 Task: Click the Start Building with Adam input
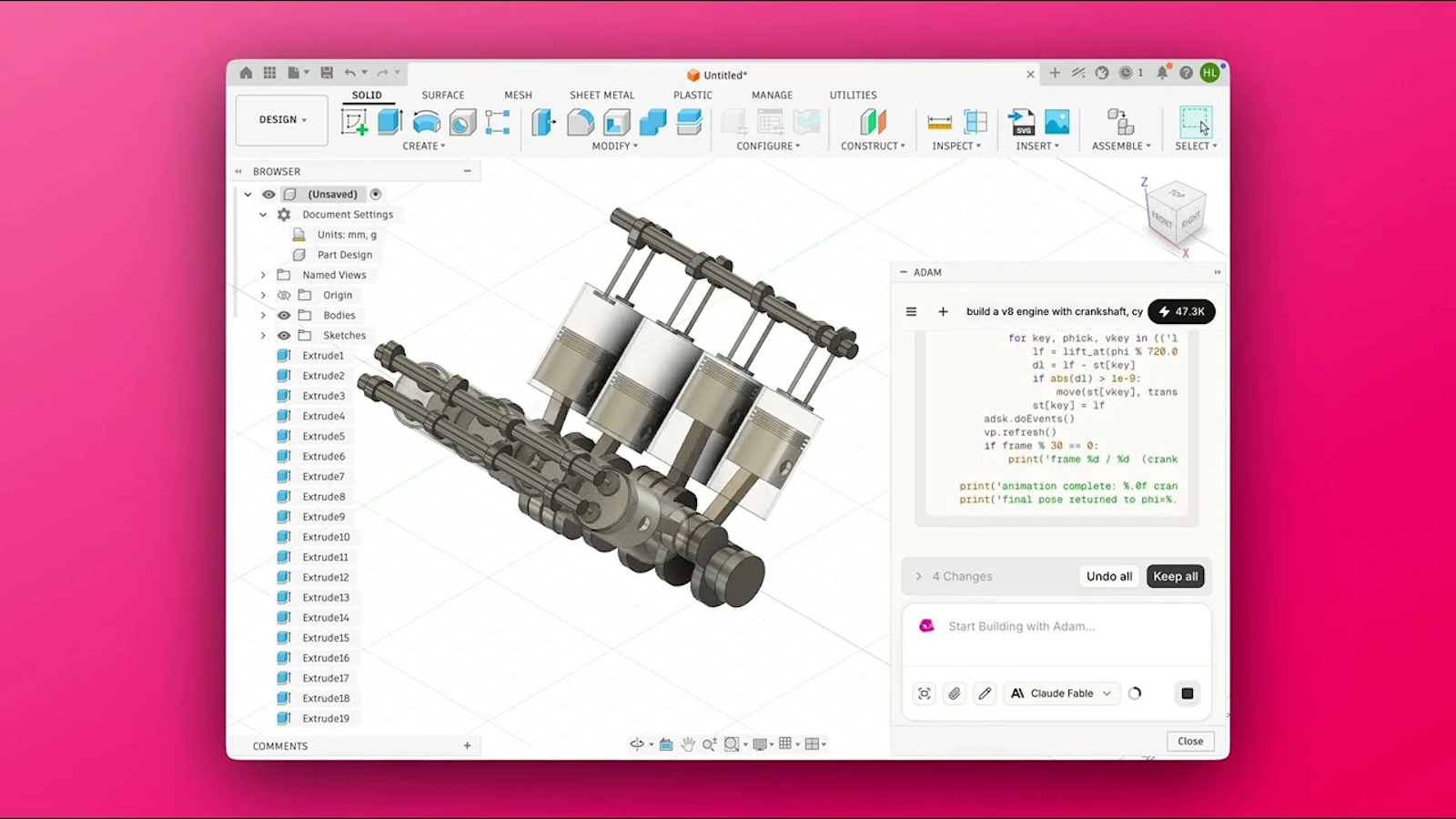pos(1057,637)
